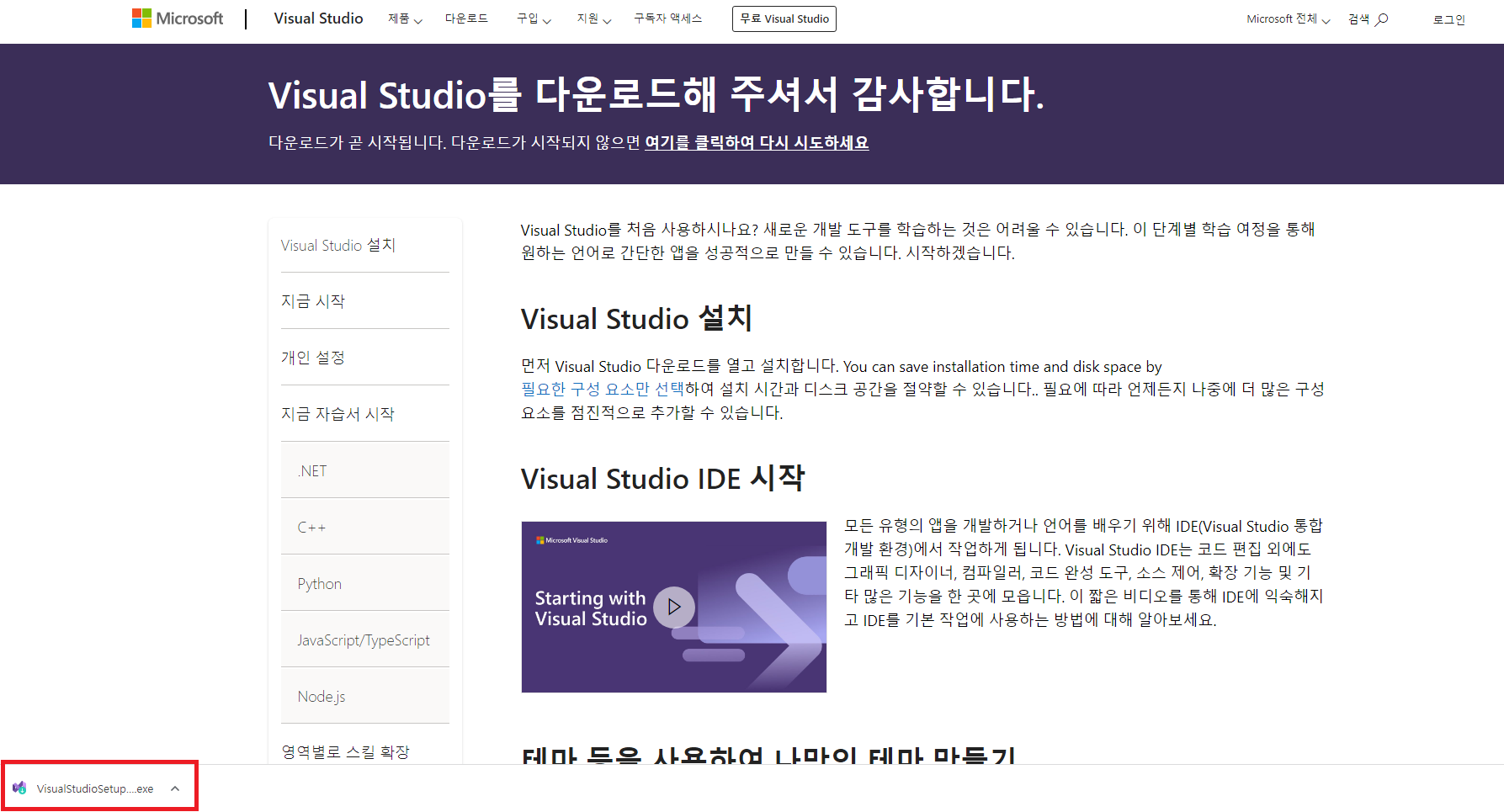The width and height of the screenshot is (1504, 812).
Task: Click the 무료 Visual Studio button
Action: (x=784, y=19)
